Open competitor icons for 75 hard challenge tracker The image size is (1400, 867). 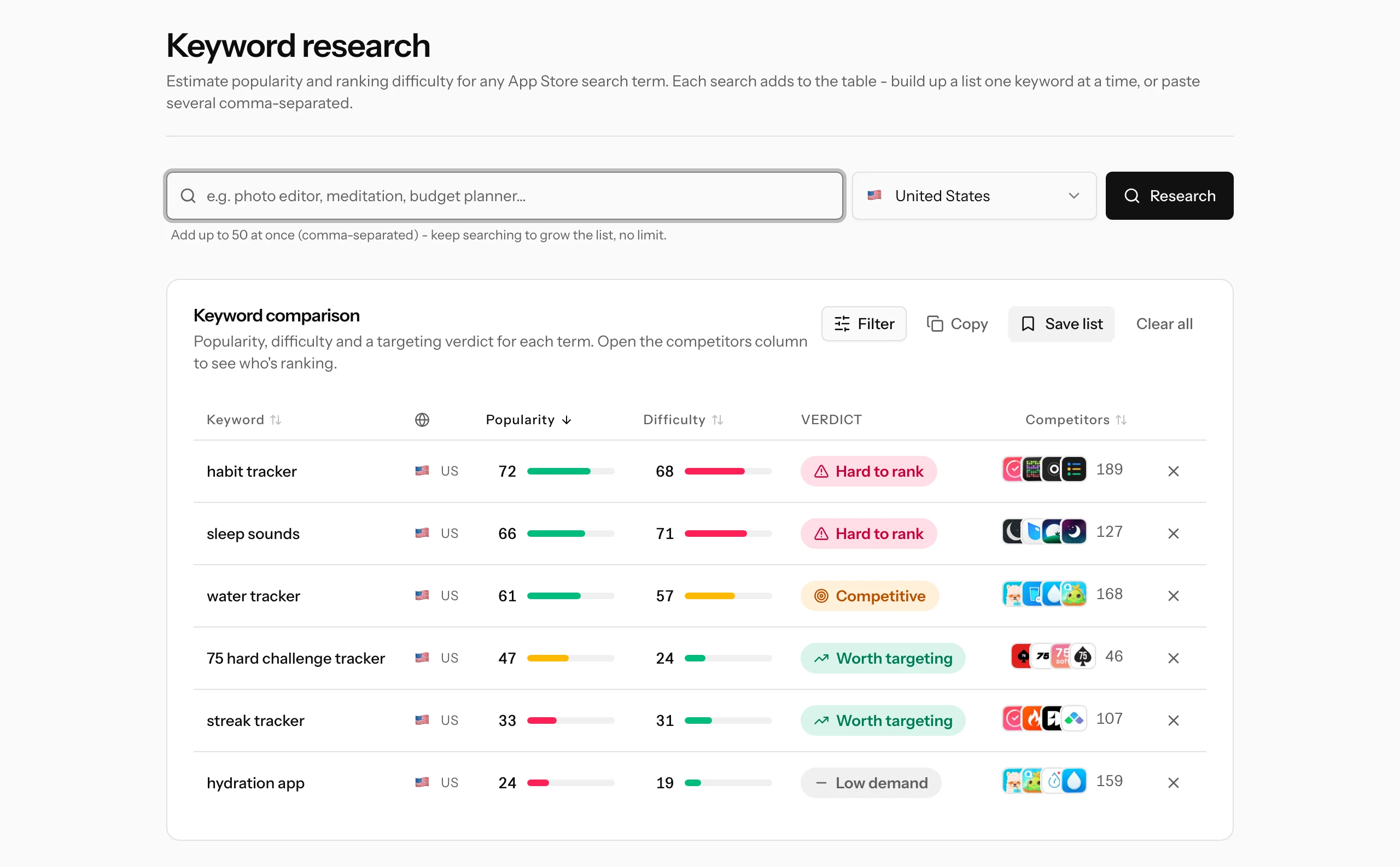[x=1053, y=656]
